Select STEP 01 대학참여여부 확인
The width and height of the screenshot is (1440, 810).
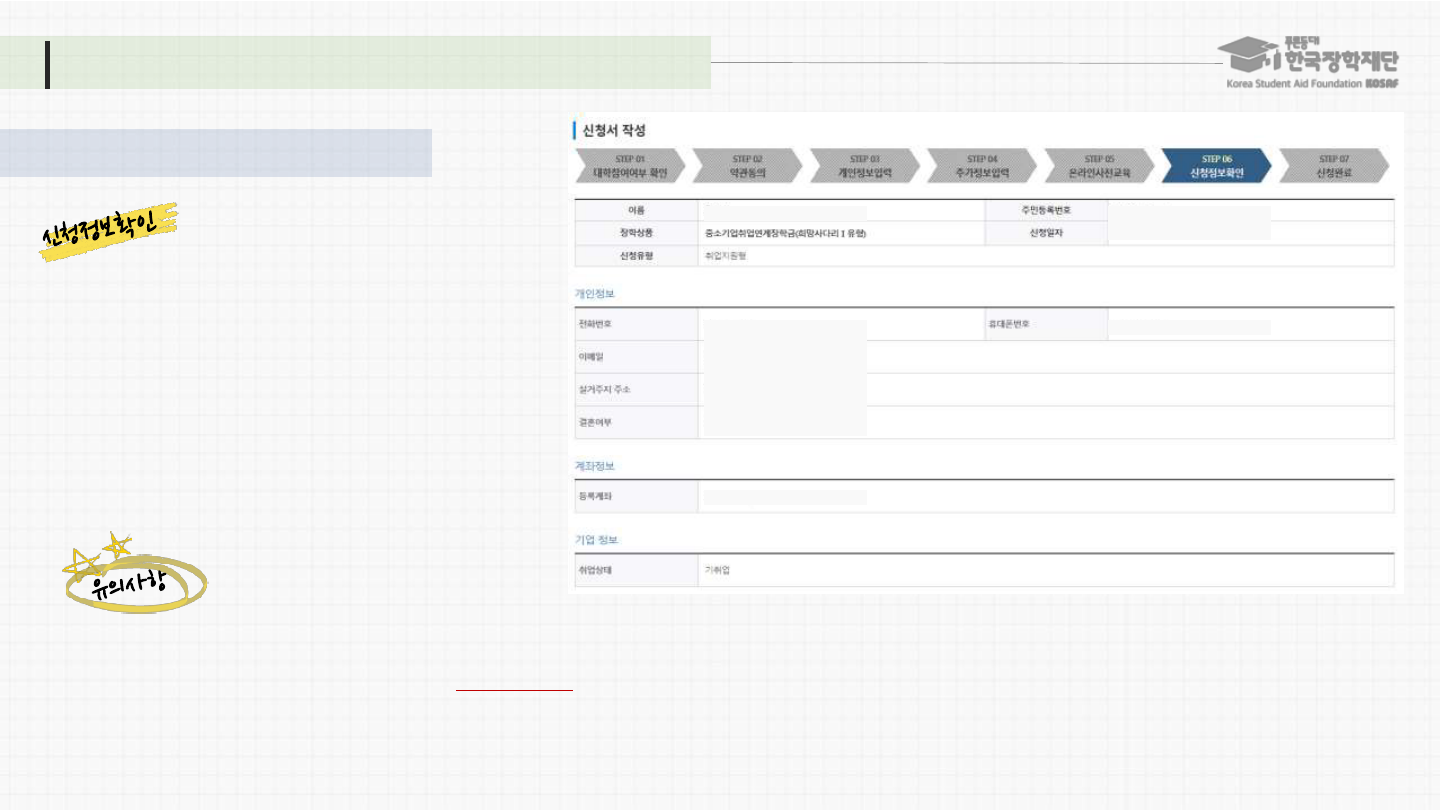point(628,166)
